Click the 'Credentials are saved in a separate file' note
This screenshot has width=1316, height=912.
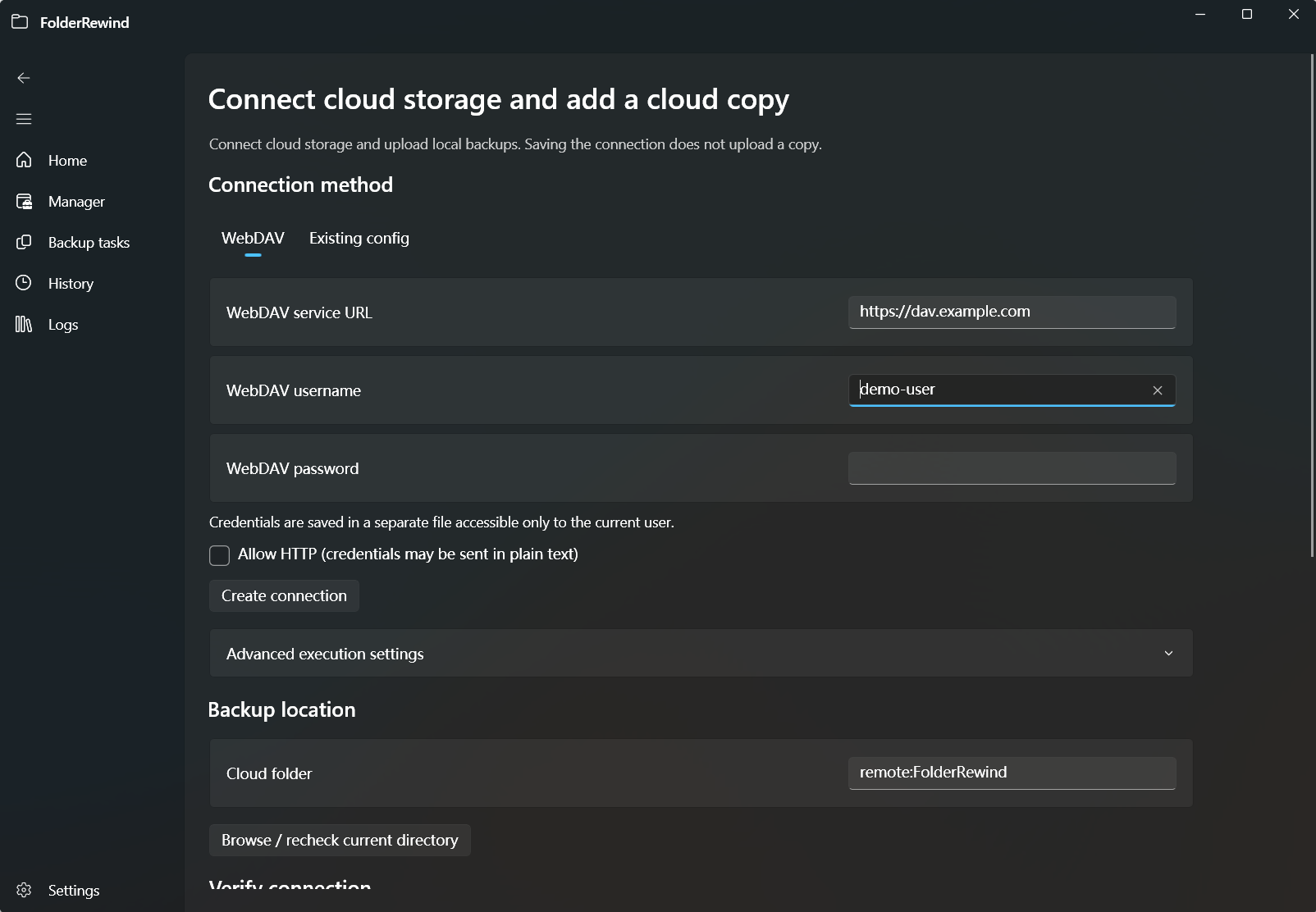point(441,522)
